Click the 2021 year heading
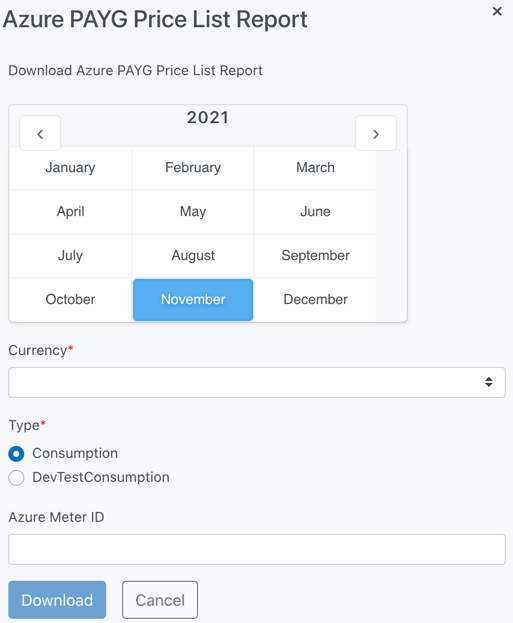The image size is (513, 623). (x=208, y=118)
